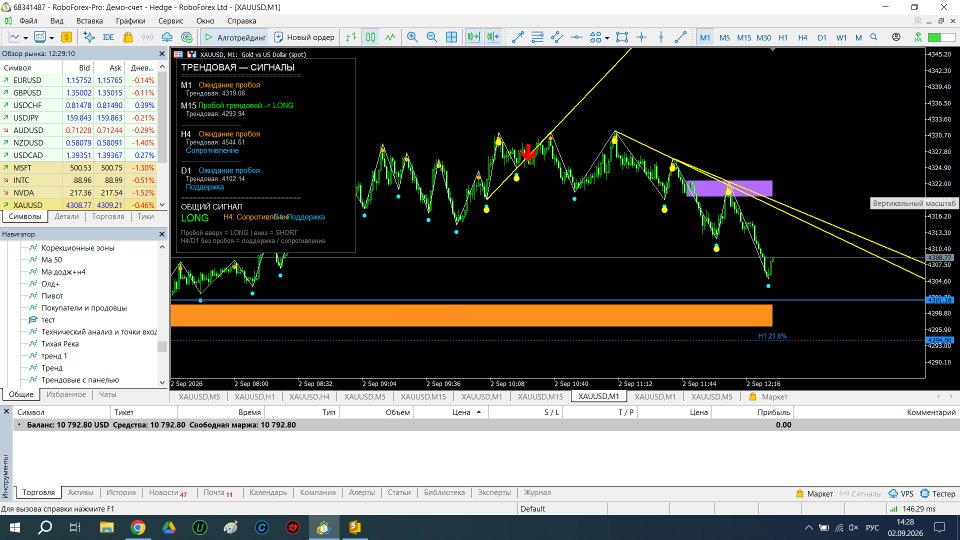
Task: Select the crosshair tool
Action: [642, 37]
